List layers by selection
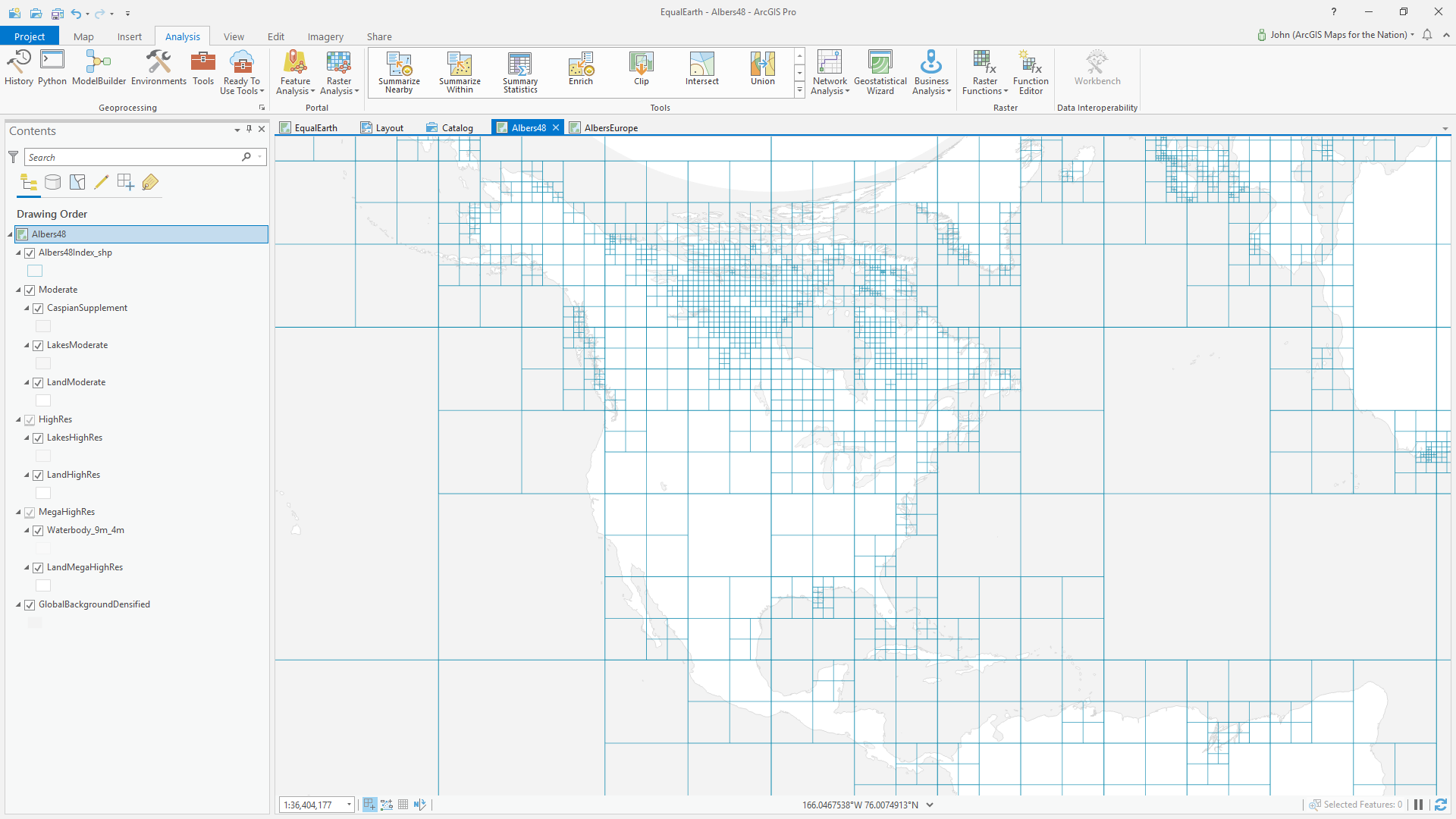 click(77, 182)
